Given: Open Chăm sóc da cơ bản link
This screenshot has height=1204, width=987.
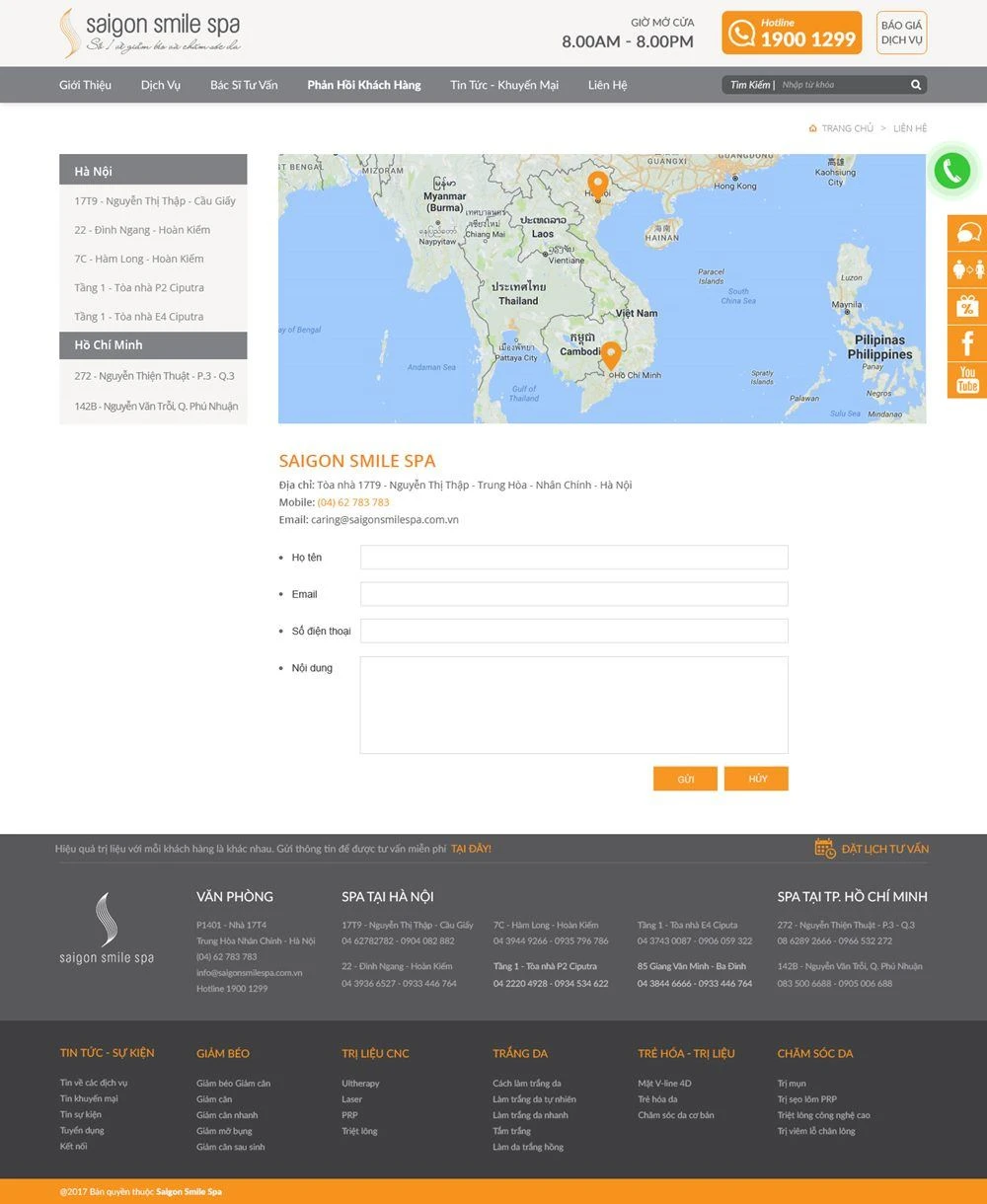Looking at the screenshot, I should coord(676,1115).
